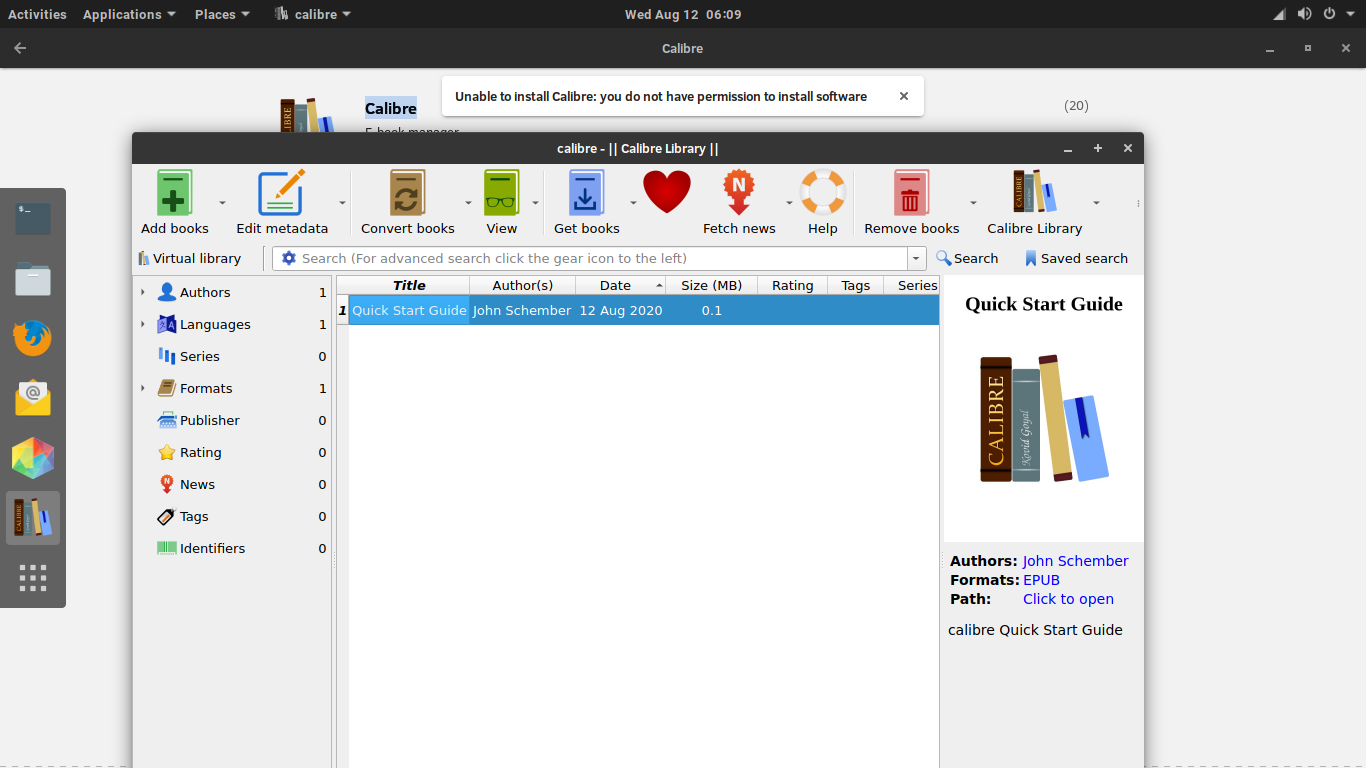Sort the book list by Series column
The width and height of the screenshot is (1366, 768).
(912, 285)
